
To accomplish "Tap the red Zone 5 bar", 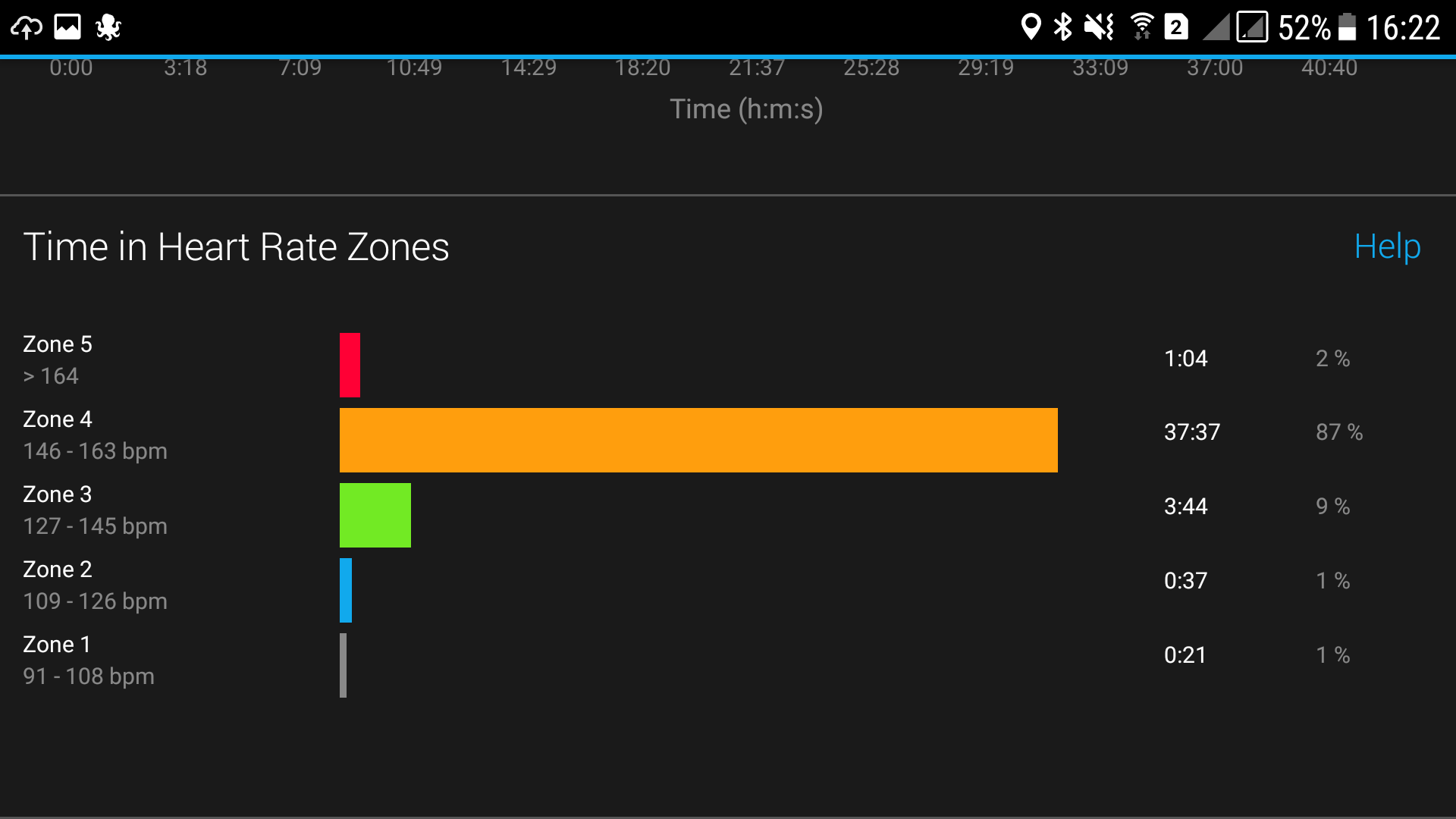I will tap(350, 365).
